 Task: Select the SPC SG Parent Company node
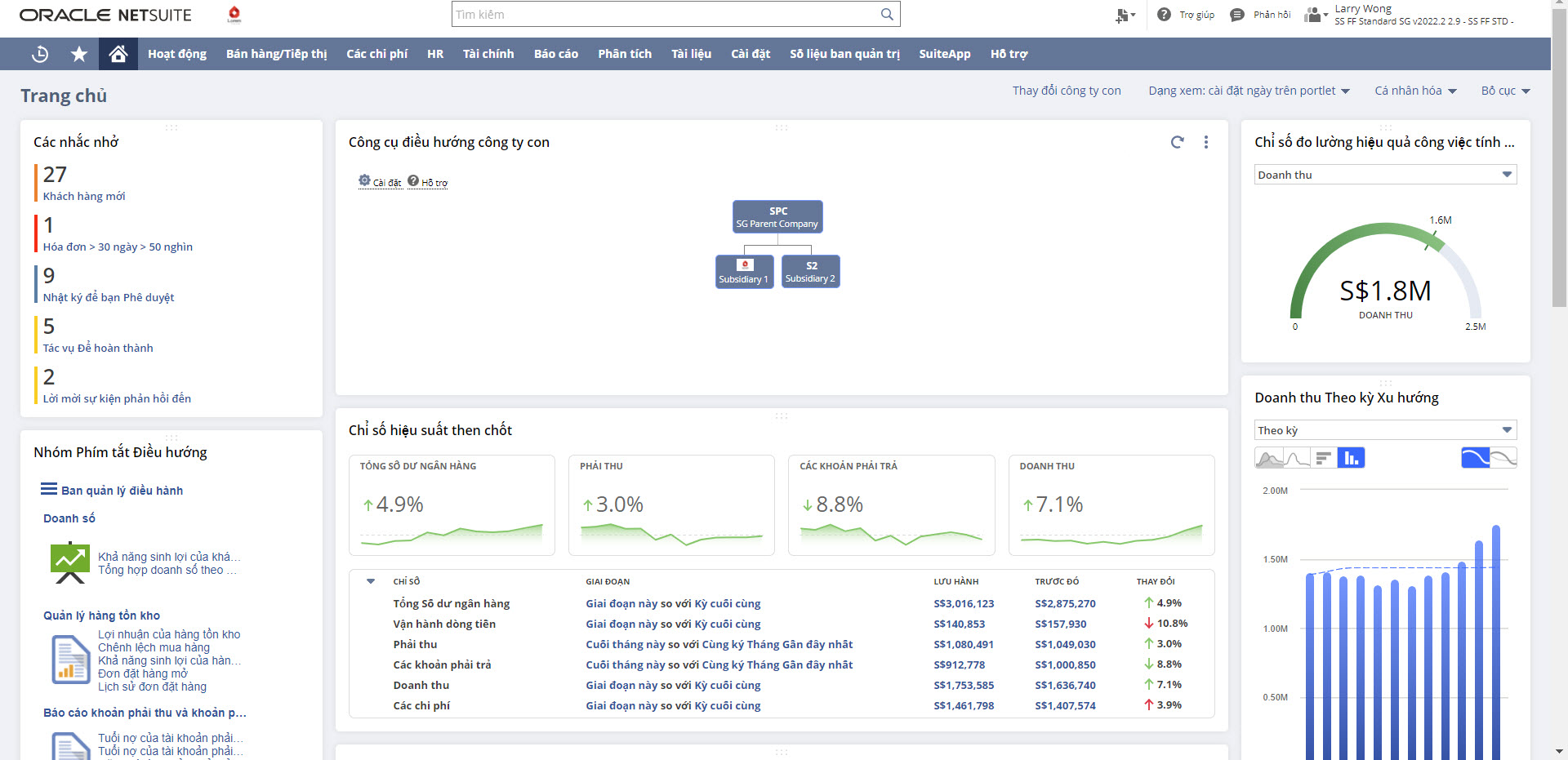[777, 217]
